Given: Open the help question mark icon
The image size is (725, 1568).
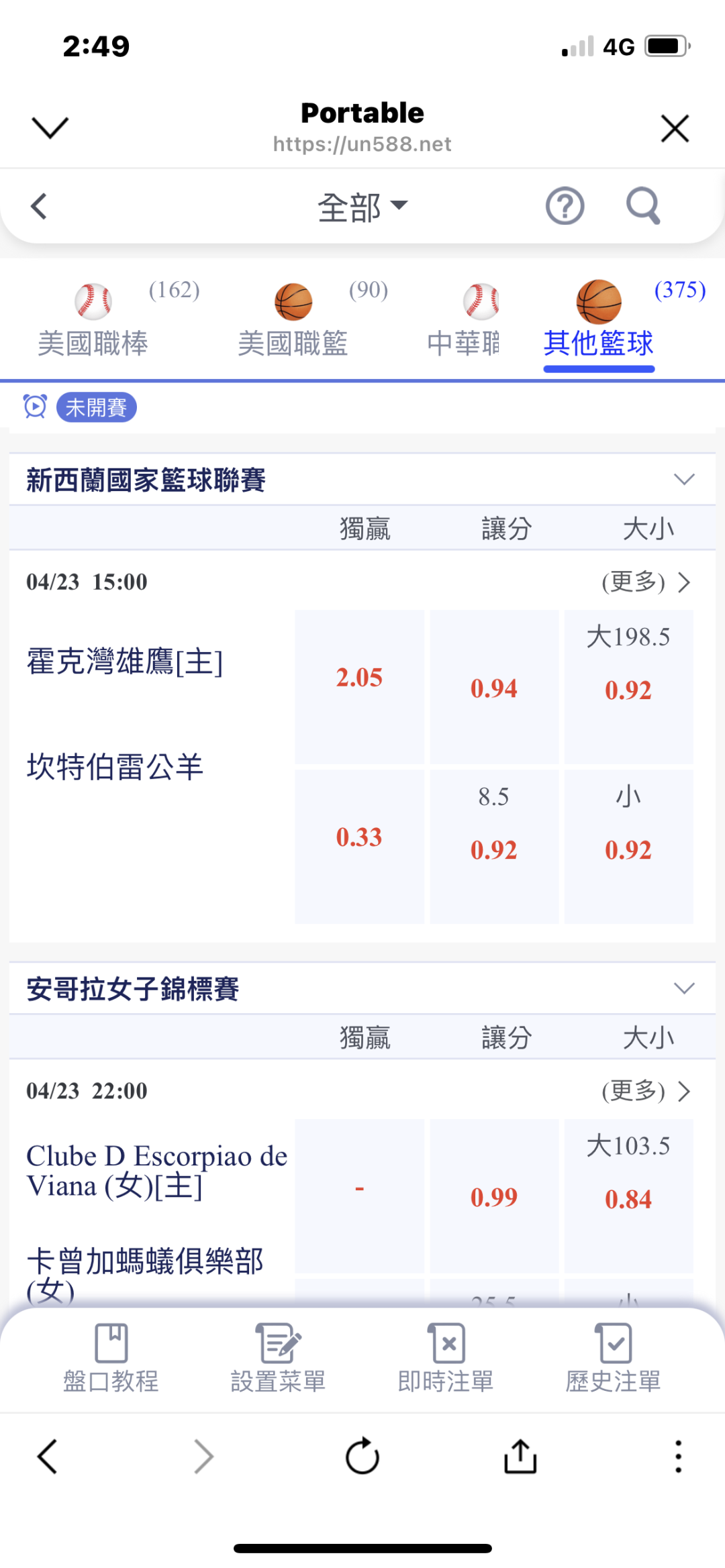Looking at the screenshot, I should [565, 206].
